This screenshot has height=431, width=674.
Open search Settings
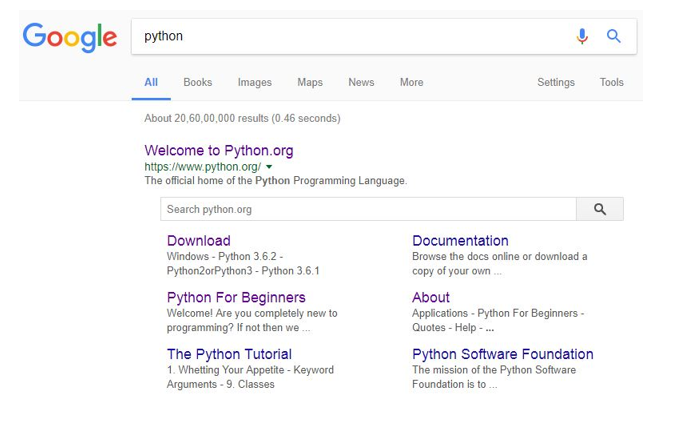pyautogui.click(x=556, y=82)
